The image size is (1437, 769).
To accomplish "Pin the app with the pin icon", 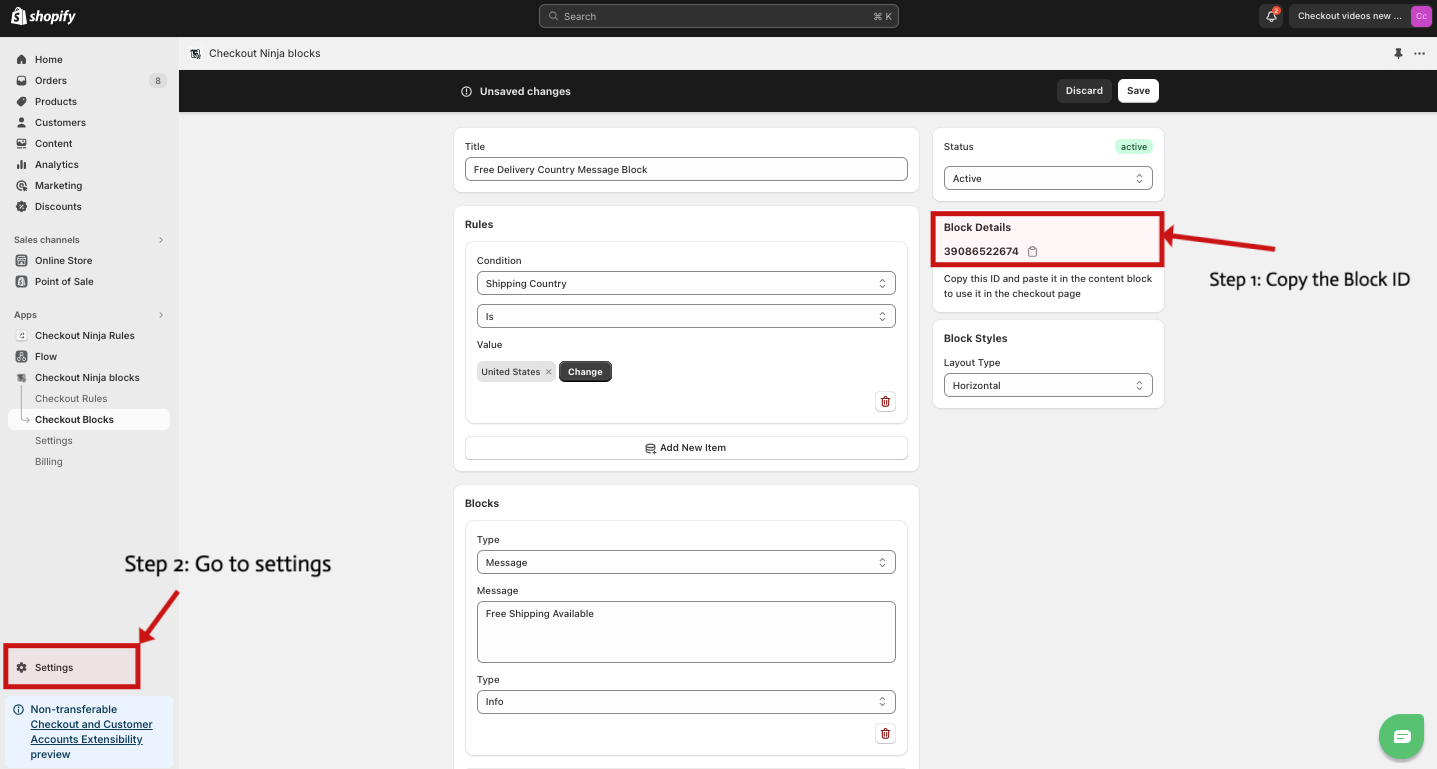I will pyautogui.click(x=1398, y=54).
